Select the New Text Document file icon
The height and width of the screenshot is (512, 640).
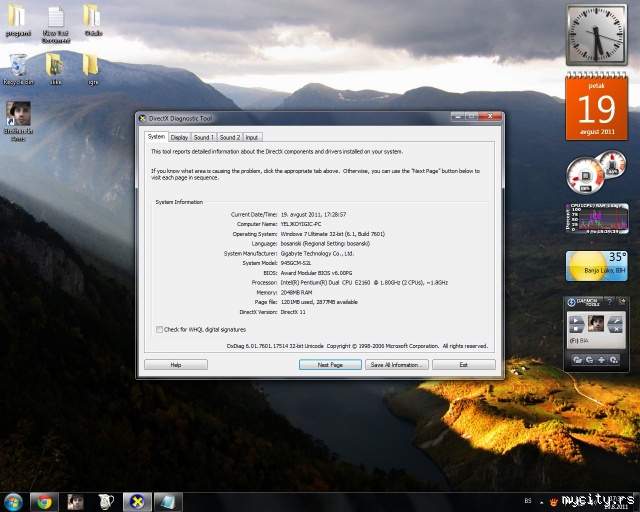click(56, 24)
